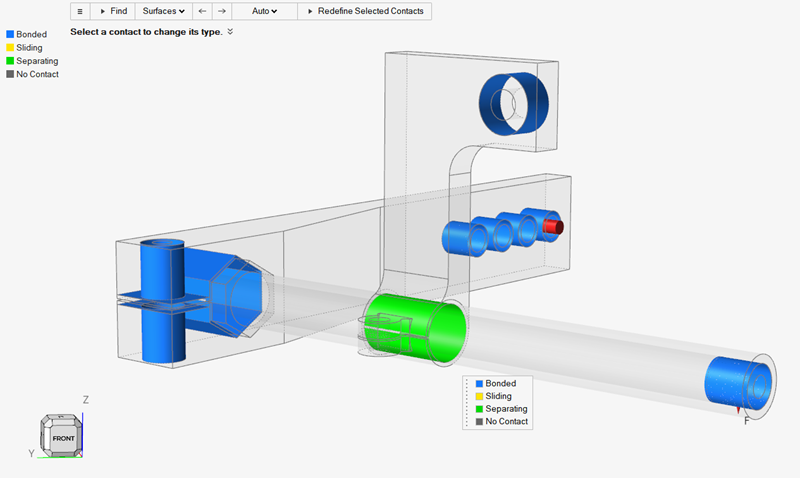Open the Auto dropdown
Viewport: 800px width, 478px height.
pyautogui.click(x=264, y=11)
